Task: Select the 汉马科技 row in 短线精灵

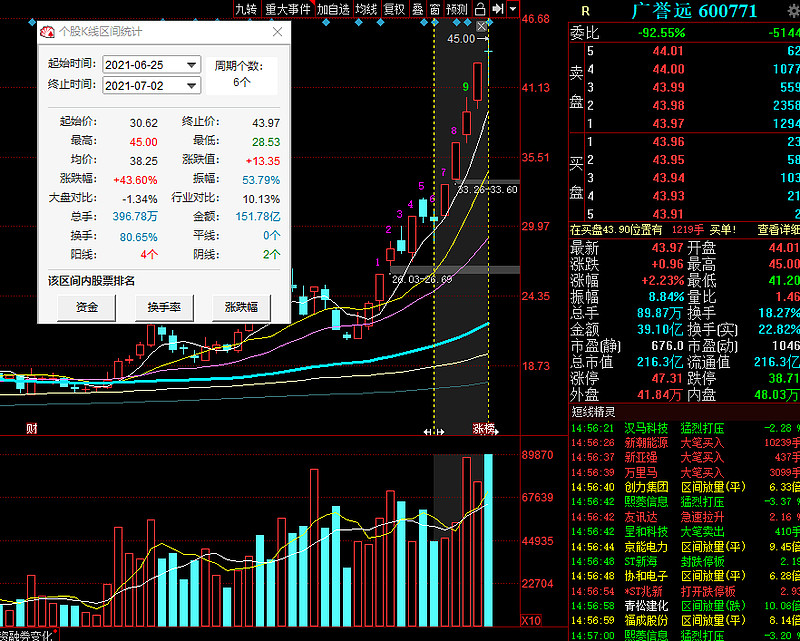Action: pyautogui.click(x=685, y=428)
